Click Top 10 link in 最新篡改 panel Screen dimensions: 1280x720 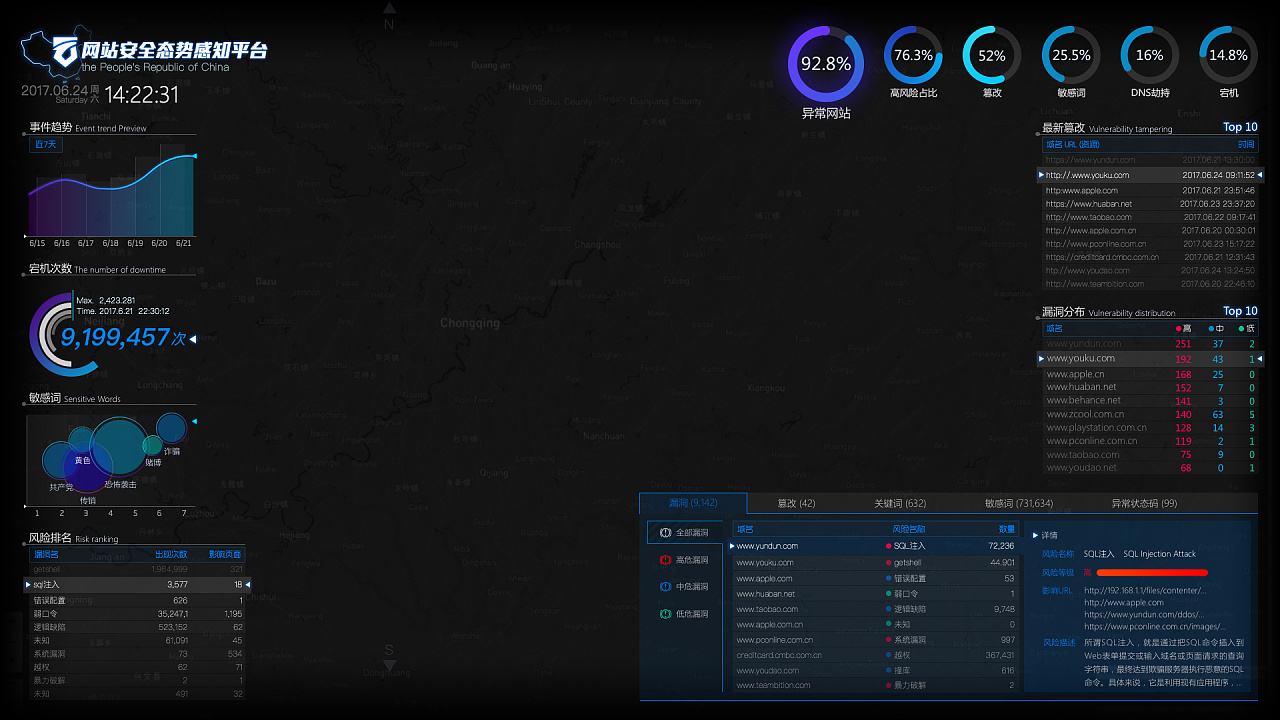click(1240, 127)
